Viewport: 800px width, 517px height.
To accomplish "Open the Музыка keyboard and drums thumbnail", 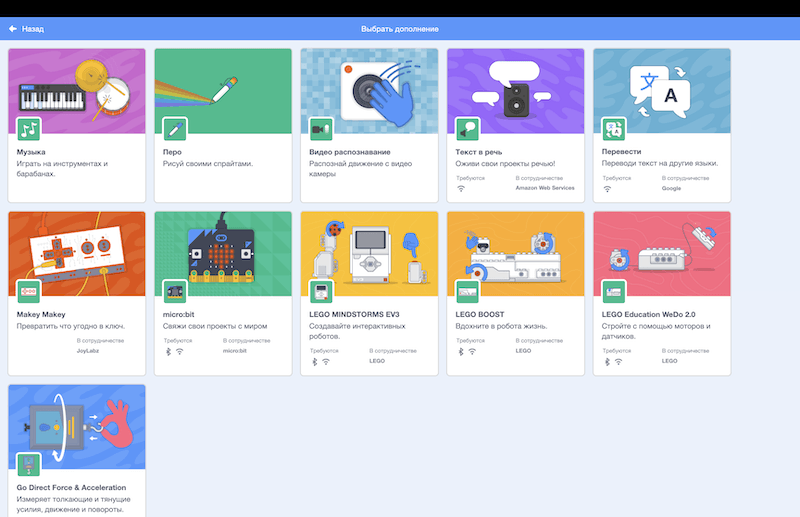I will click(x=76, y=90).
